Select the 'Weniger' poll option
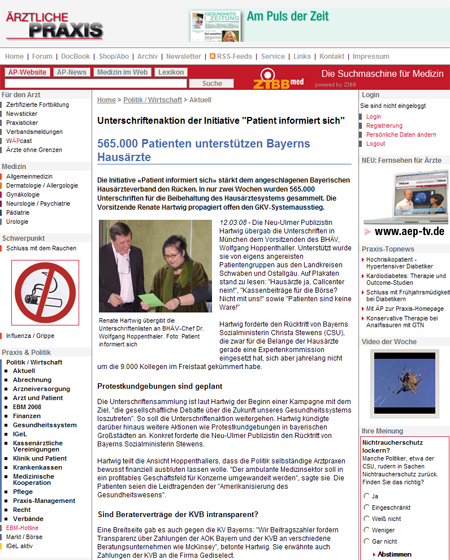The image size is (450, 560). point(366,530)
